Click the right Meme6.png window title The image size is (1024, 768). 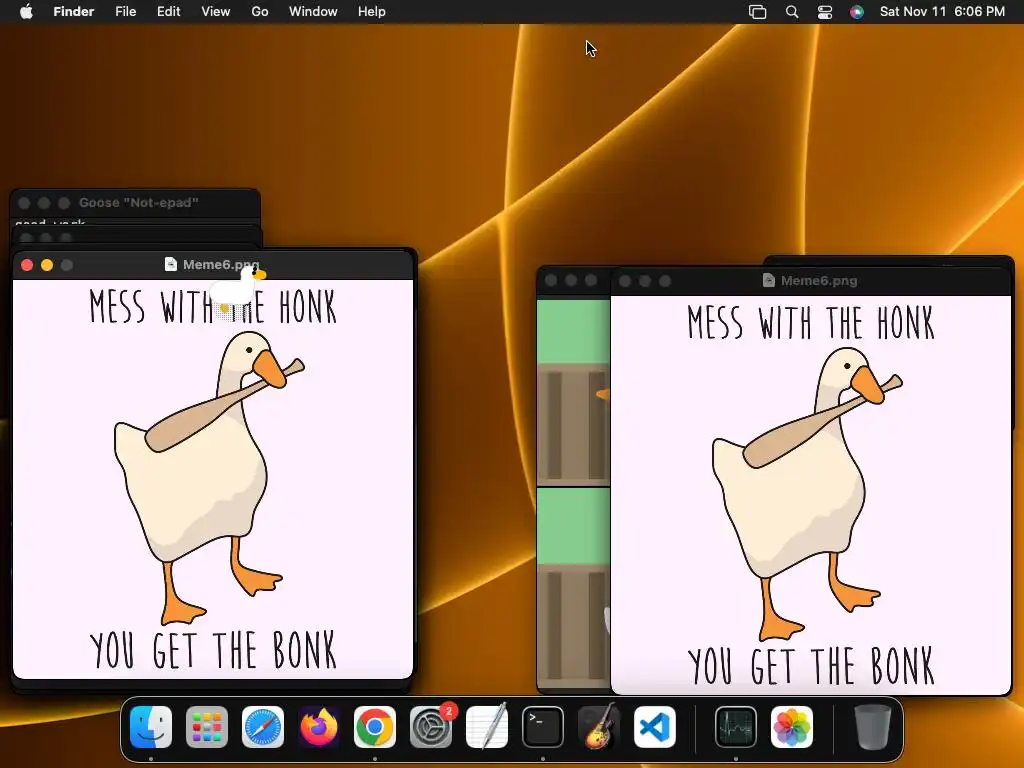click(819, 281)
